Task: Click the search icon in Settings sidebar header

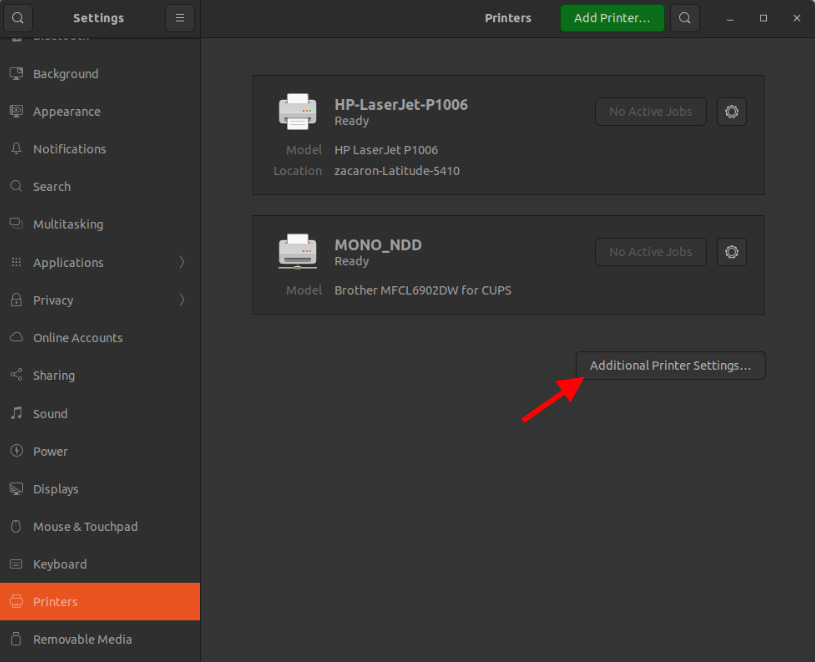Action: (19, 18)
